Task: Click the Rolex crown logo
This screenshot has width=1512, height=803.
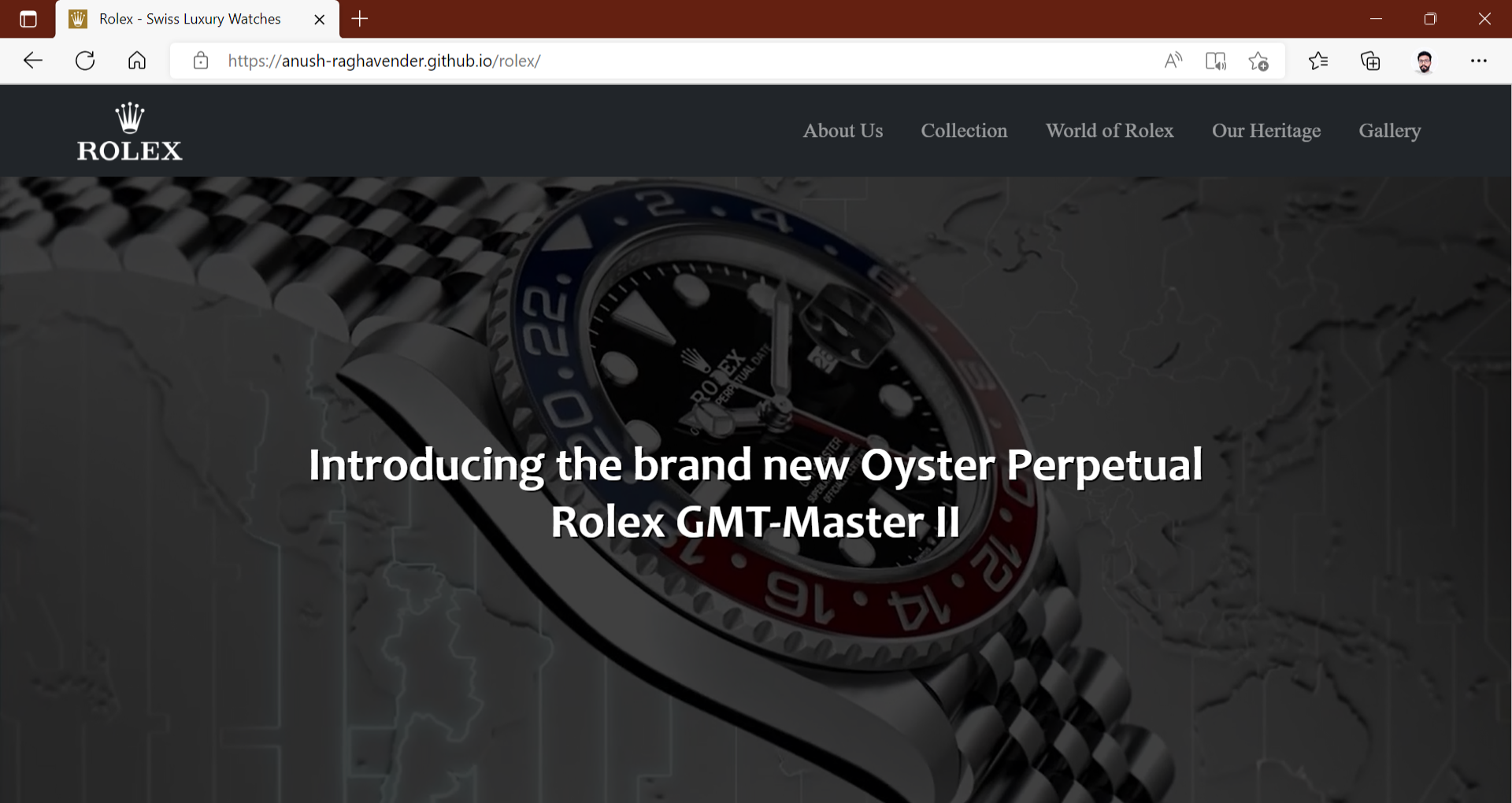Action: 130,131
